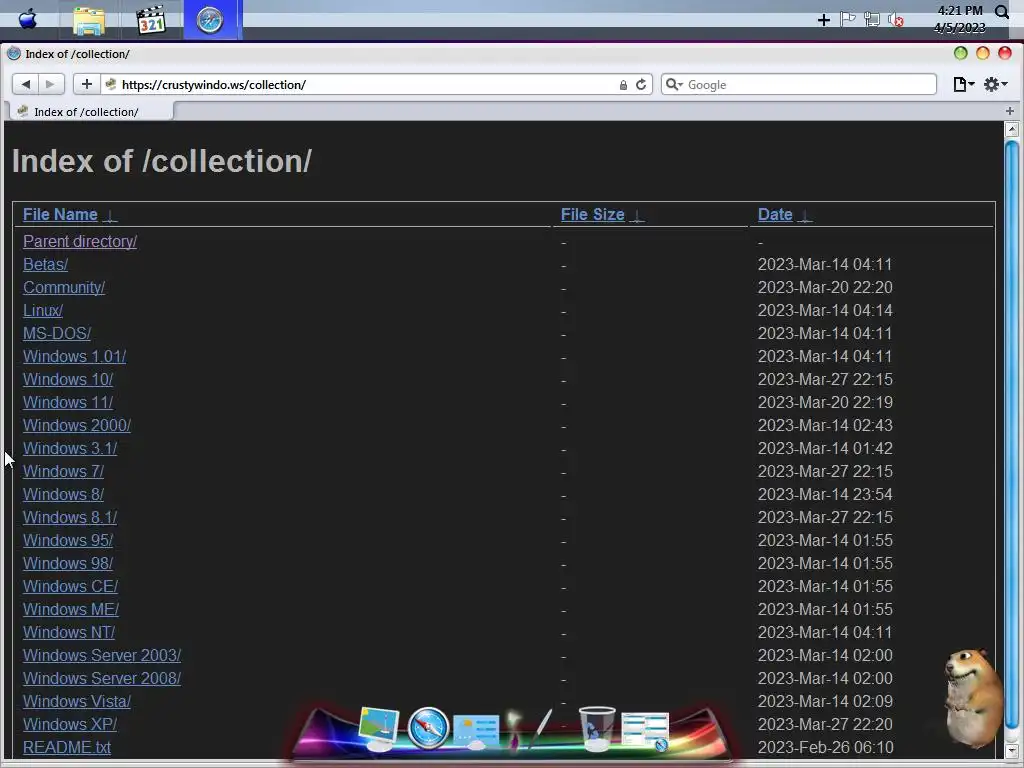The height and width of the screenshot is (768, 1024).
Task: Go back with the left arrow button
Action: (x=25, y=84)
